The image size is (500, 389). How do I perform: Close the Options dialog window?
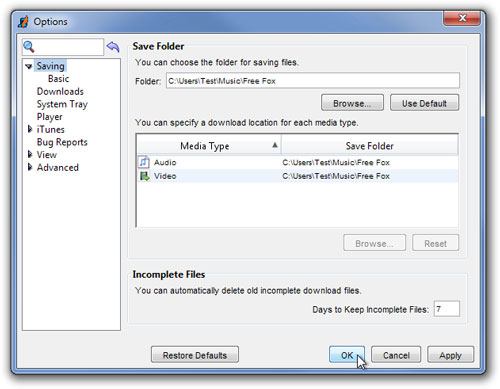[462, 18]
